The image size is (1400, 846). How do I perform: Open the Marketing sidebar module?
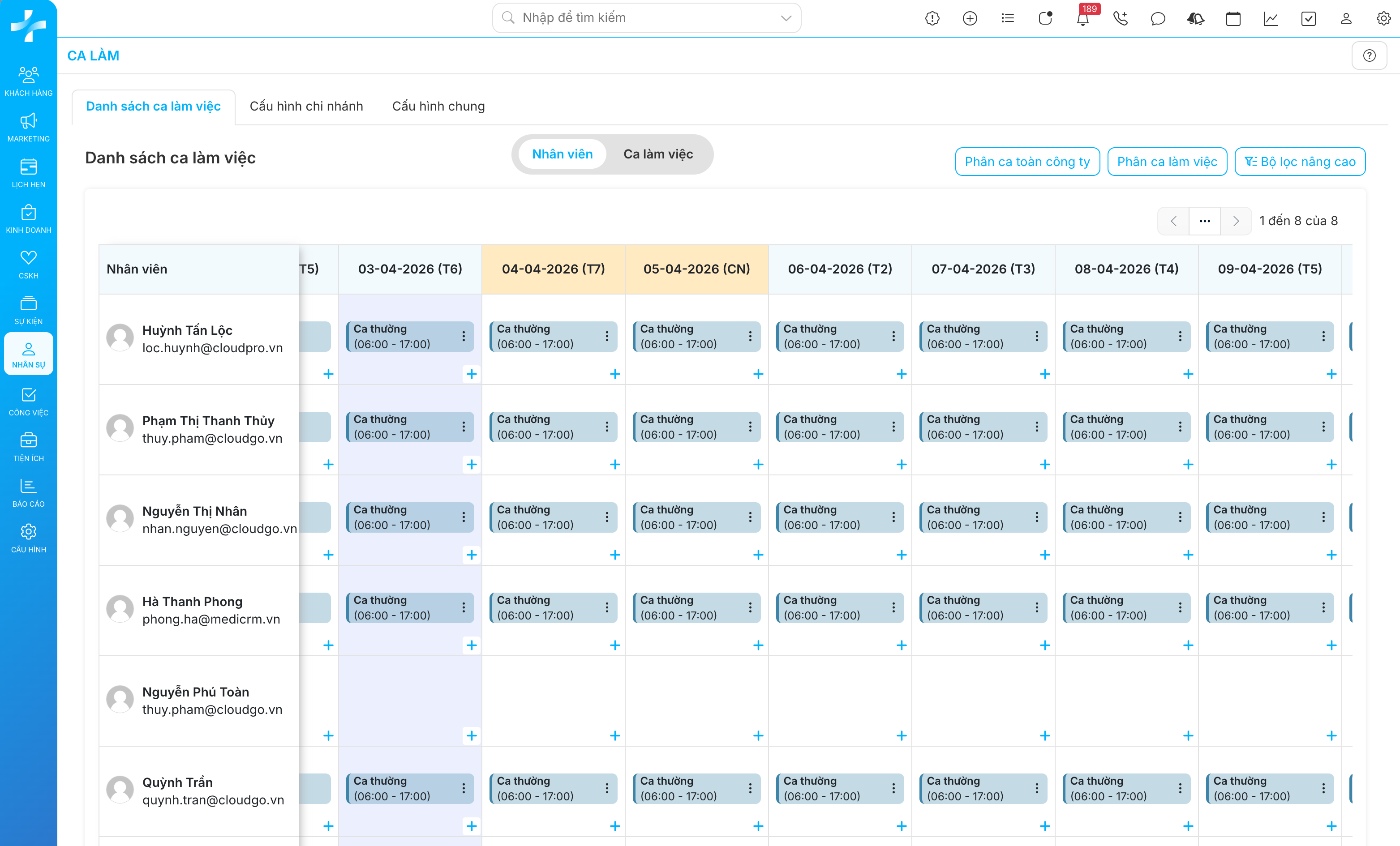(28, 127)
